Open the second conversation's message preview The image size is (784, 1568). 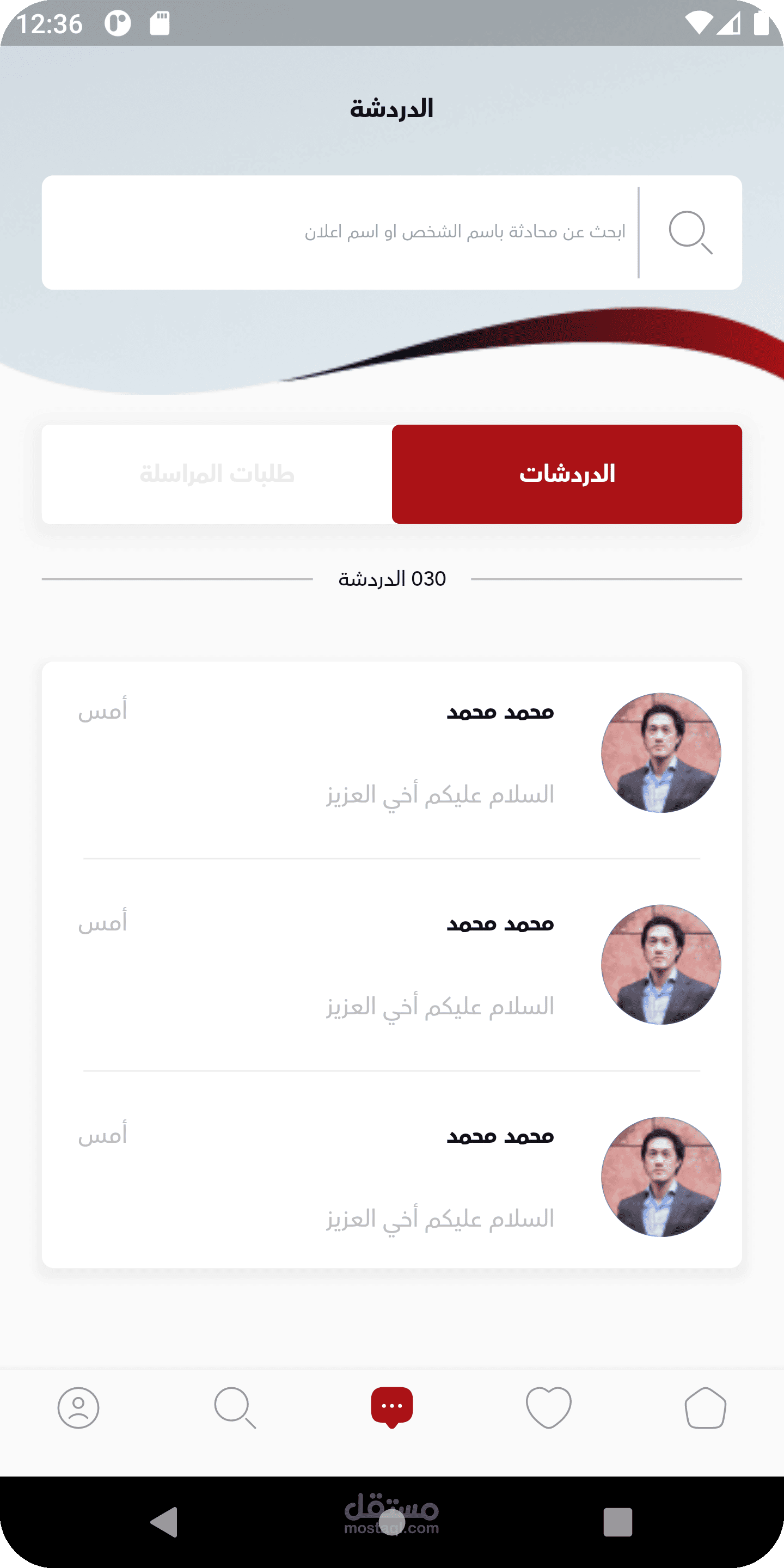[440, 1007]
